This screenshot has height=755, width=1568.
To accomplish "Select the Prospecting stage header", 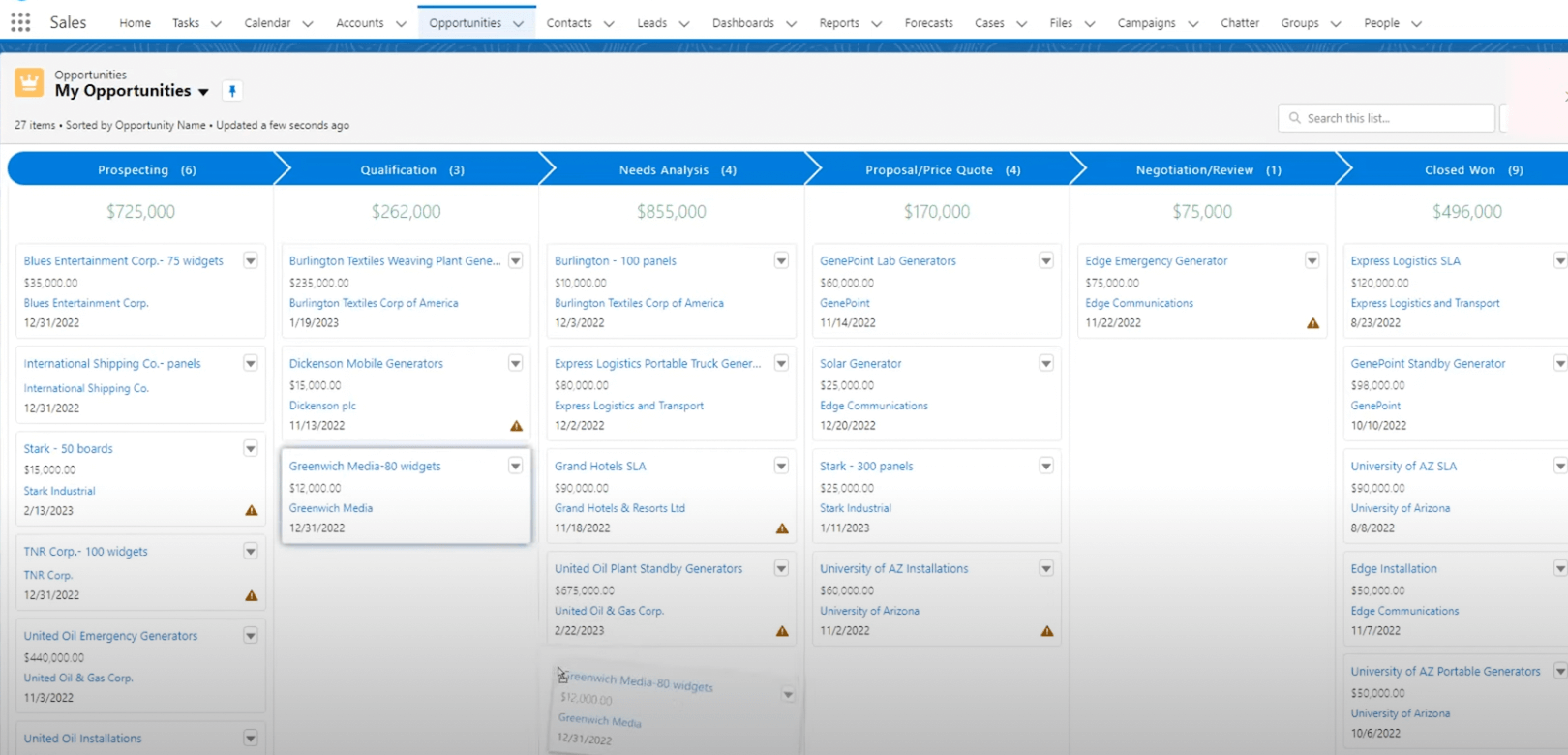I will [x=147, y=169].
